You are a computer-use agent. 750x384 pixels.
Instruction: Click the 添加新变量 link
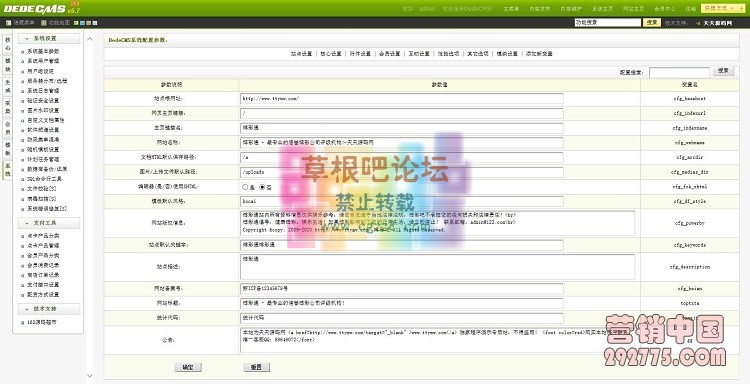[539, 54]
